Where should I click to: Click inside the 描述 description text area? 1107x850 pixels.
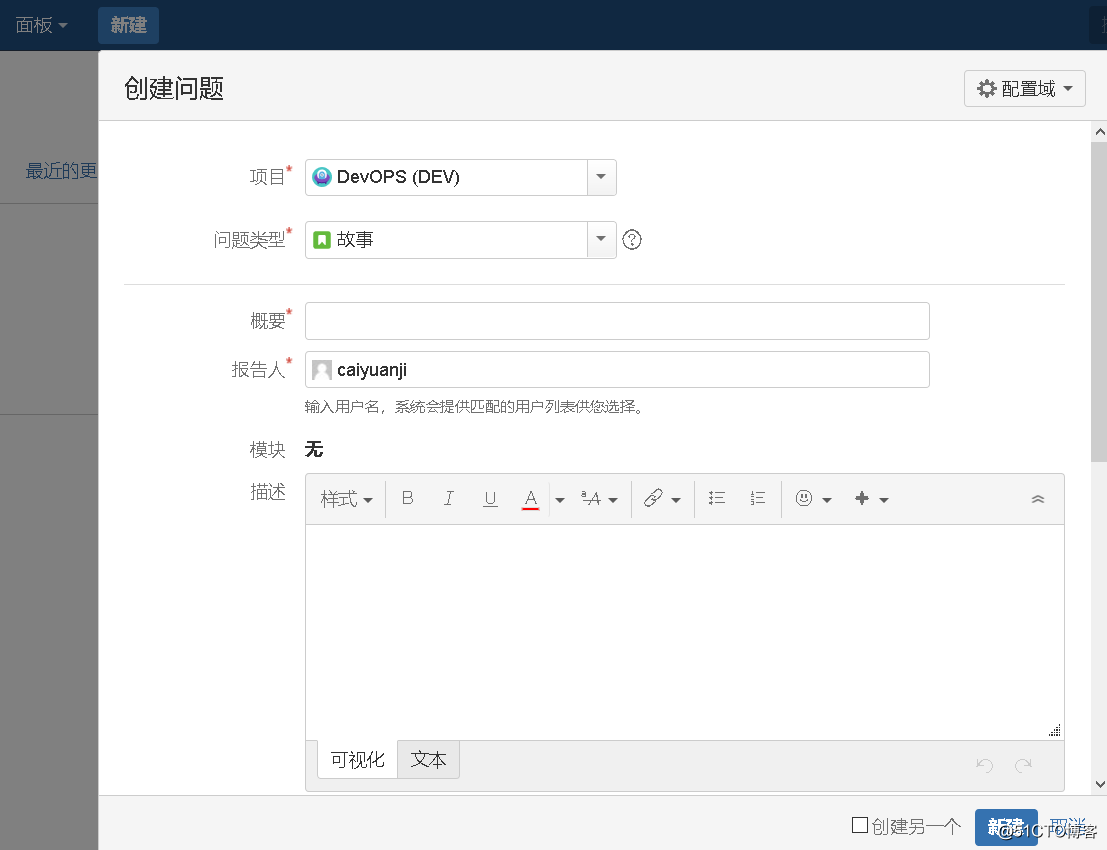(x=685, y=632)
